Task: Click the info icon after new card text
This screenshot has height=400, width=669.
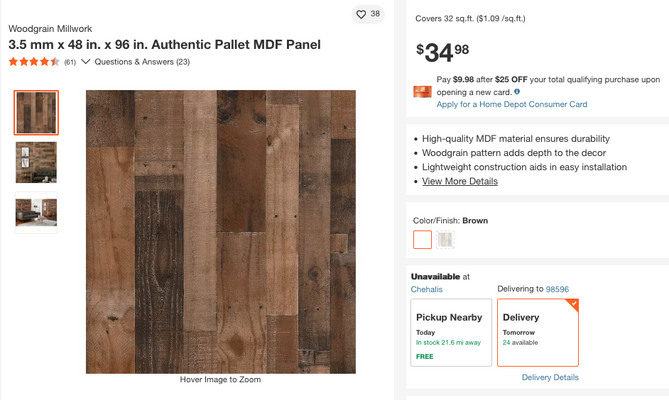Action: (x=517, y=91)
